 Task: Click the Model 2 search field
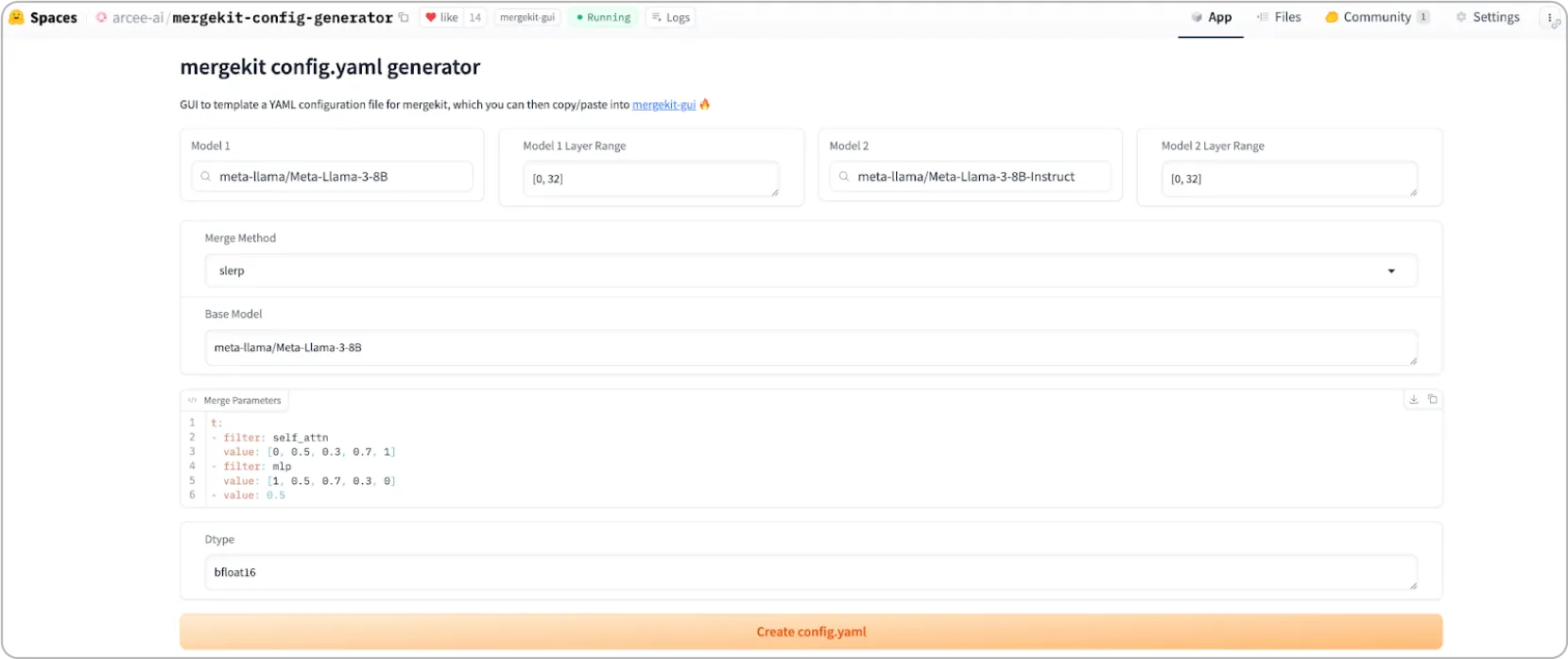point(970,177)
